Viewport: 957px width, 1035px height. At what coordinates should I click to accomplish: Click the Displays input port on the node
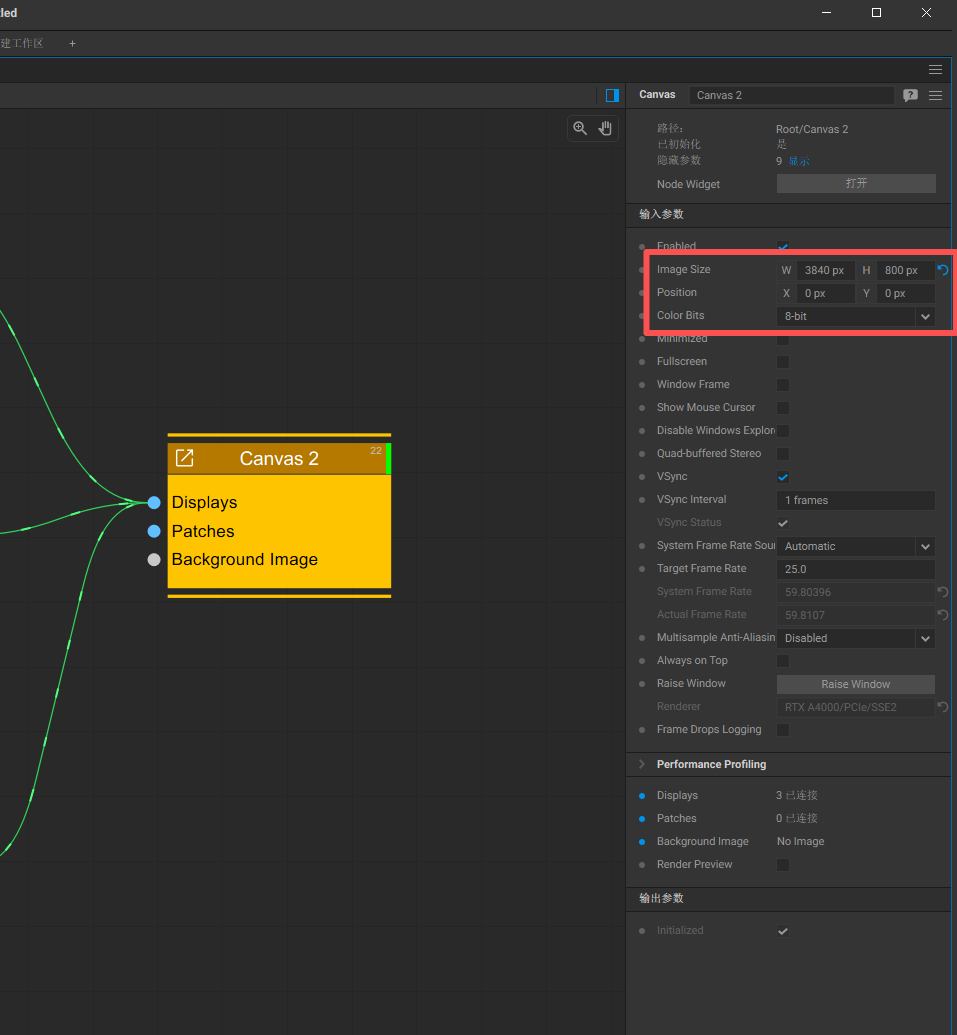154,502
